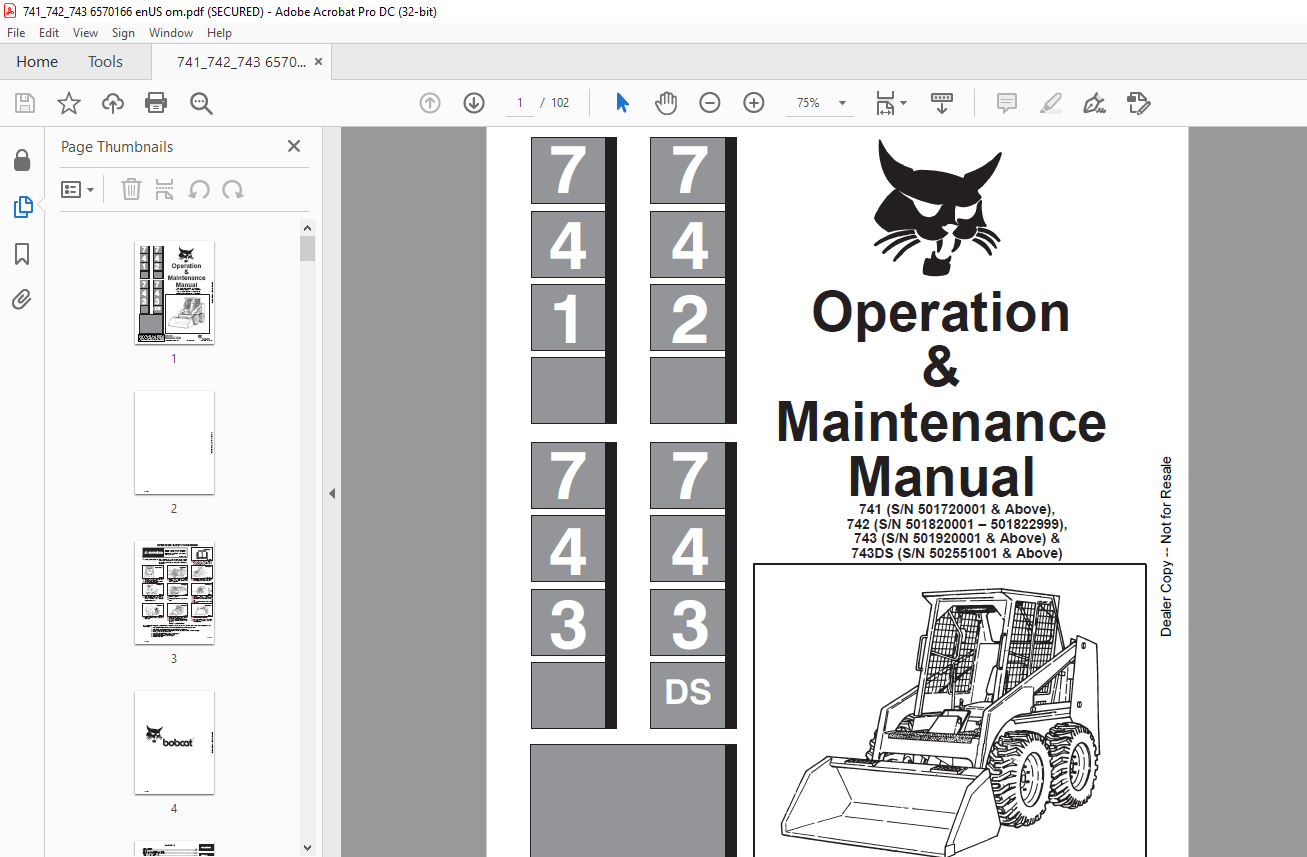Click the "741 (S/N 501720001 & Above)," line
This screenshot has height=857, width=1307.
coord(956,508)
